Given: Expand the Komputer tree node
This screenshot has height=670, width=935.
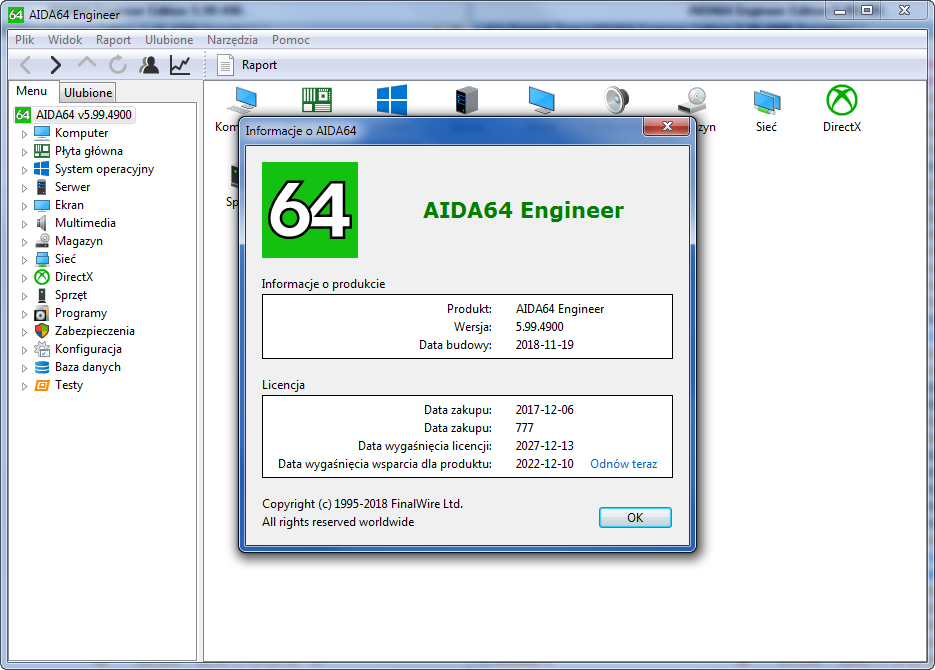Looking at the screenshot, I should [x=24, y=134].
